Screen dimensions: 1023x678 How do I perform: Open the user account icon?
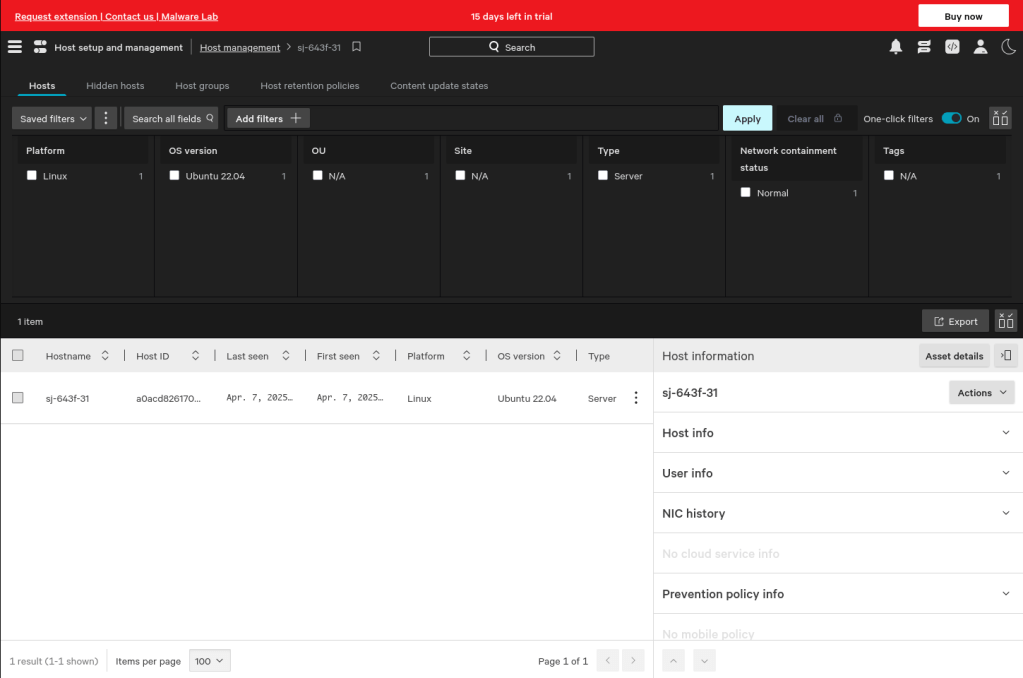[980, 47]
